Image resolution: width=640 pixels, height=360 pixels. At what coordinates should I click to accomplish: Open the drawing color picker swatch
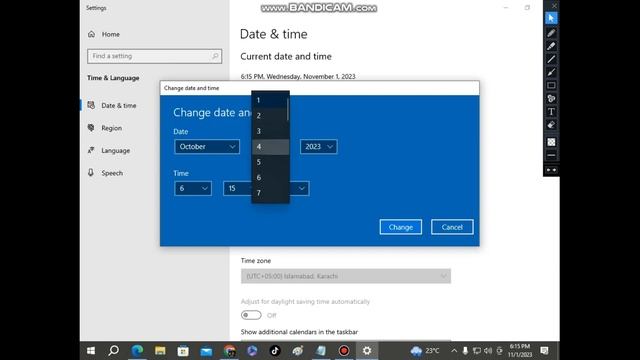click(x=551, y=142)
